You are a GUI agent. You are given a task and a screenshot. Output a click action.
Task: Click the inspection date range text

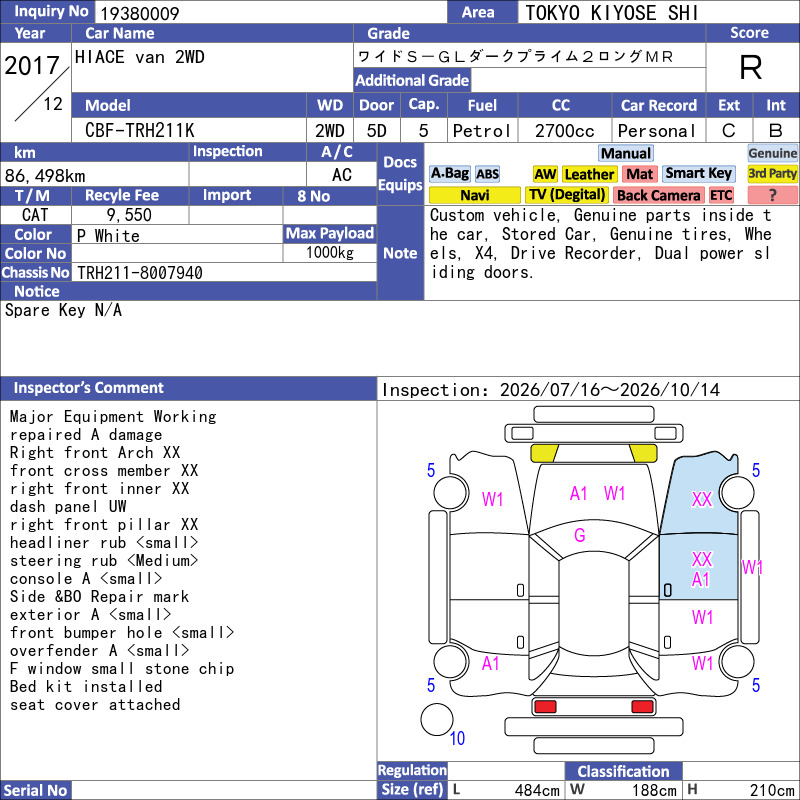[x=551, y=390]
